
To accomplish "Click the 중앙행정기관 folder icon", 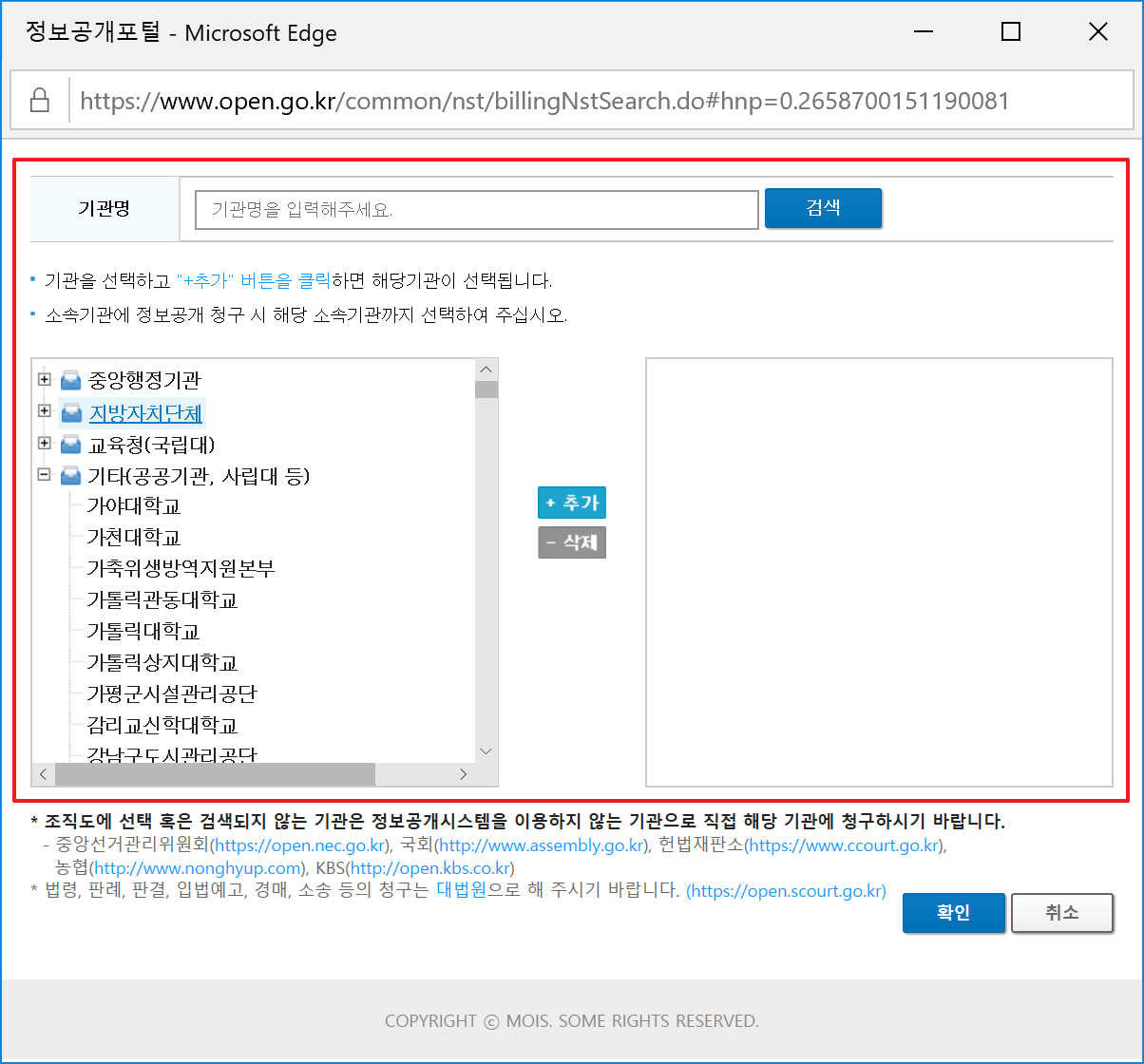I will tap(70, 381).
